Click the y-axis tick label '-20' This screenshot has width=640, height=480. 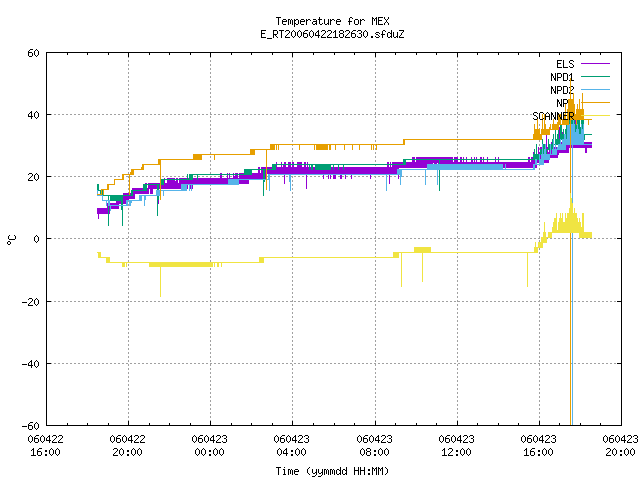coord(31,302)
